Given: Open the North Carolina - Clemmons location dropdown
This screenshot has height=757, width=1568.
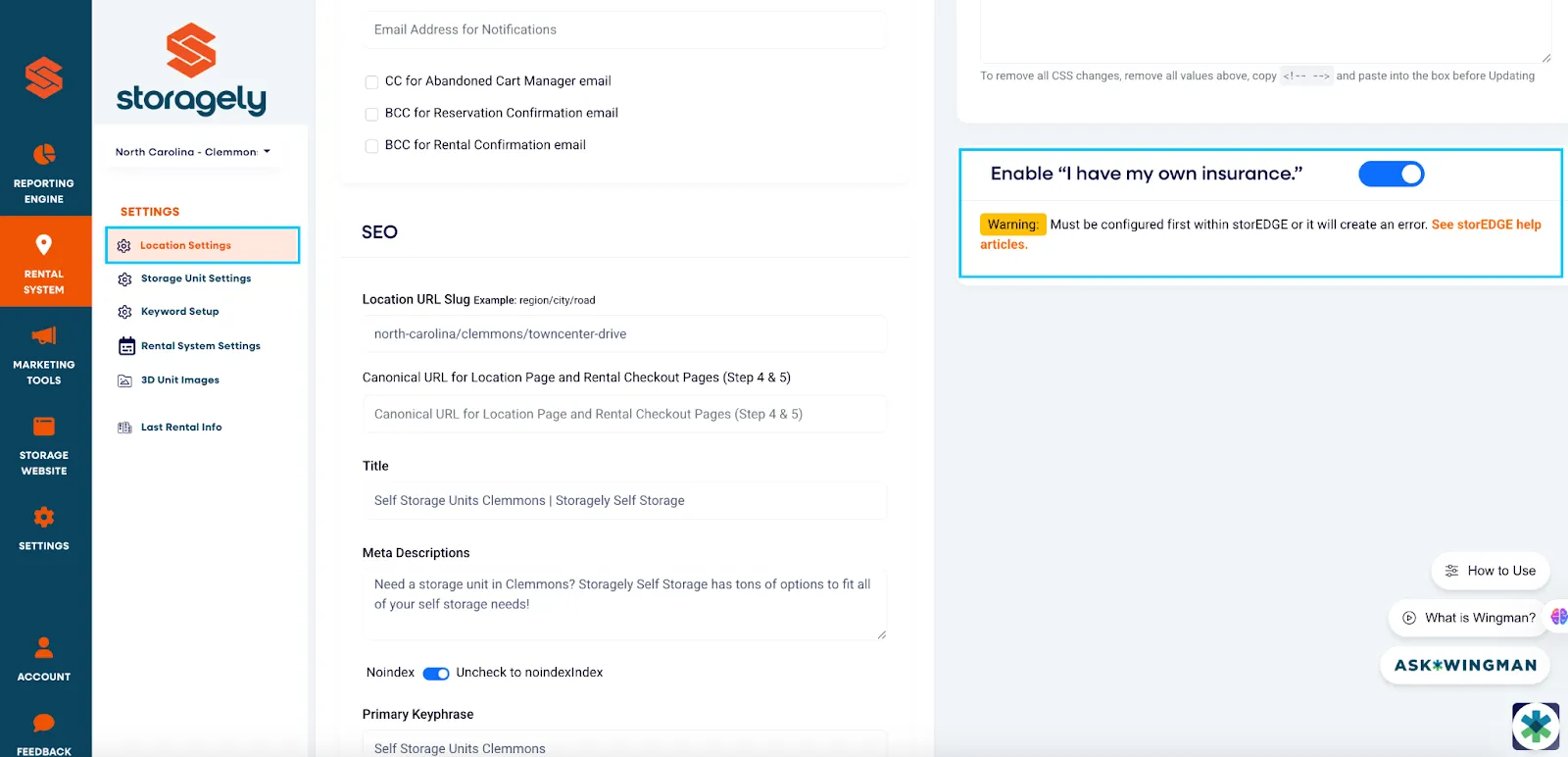Looking at the screenshot, I should [193, 152].
